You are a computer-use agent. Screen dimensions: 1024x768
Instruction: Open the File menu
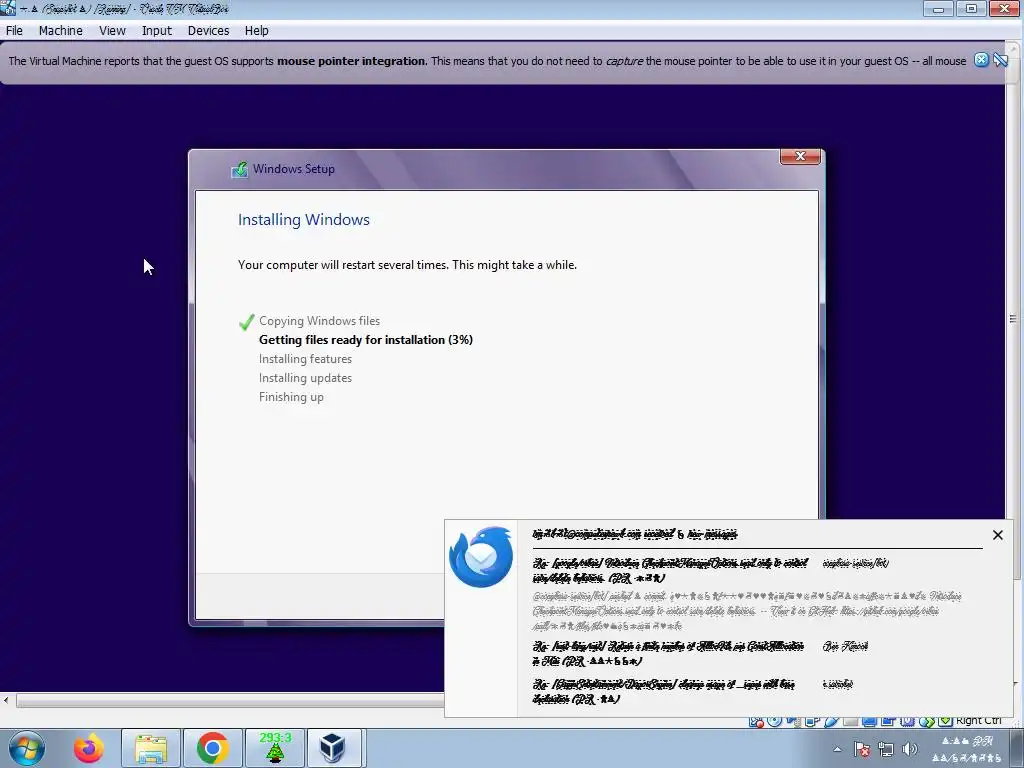tap(14, 31)
